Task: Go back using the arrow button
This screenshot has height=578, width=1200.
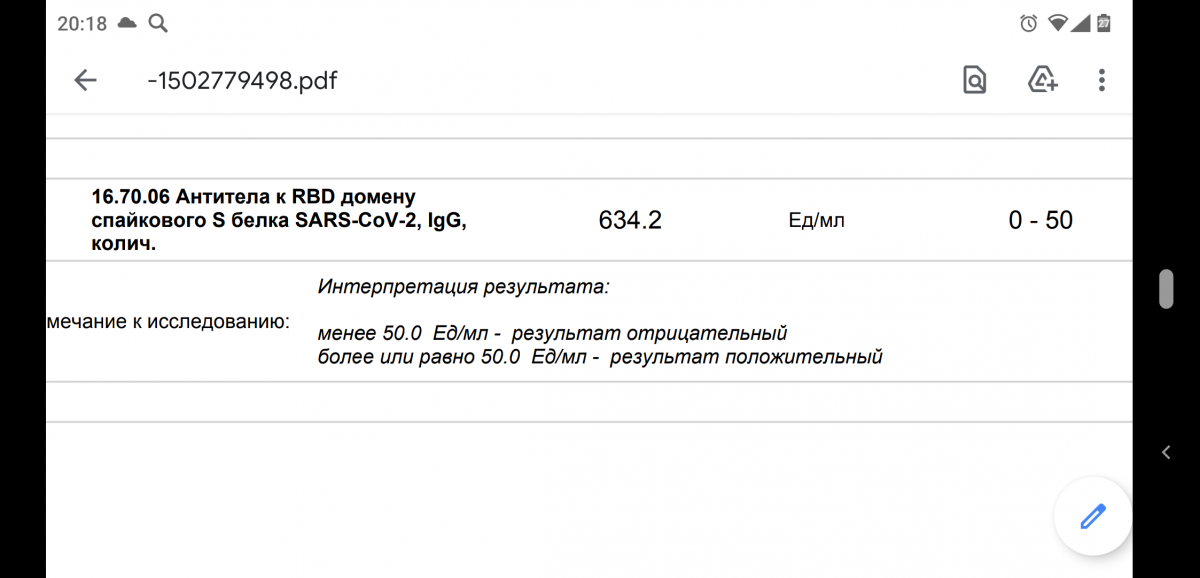Action: click(86, 81)
